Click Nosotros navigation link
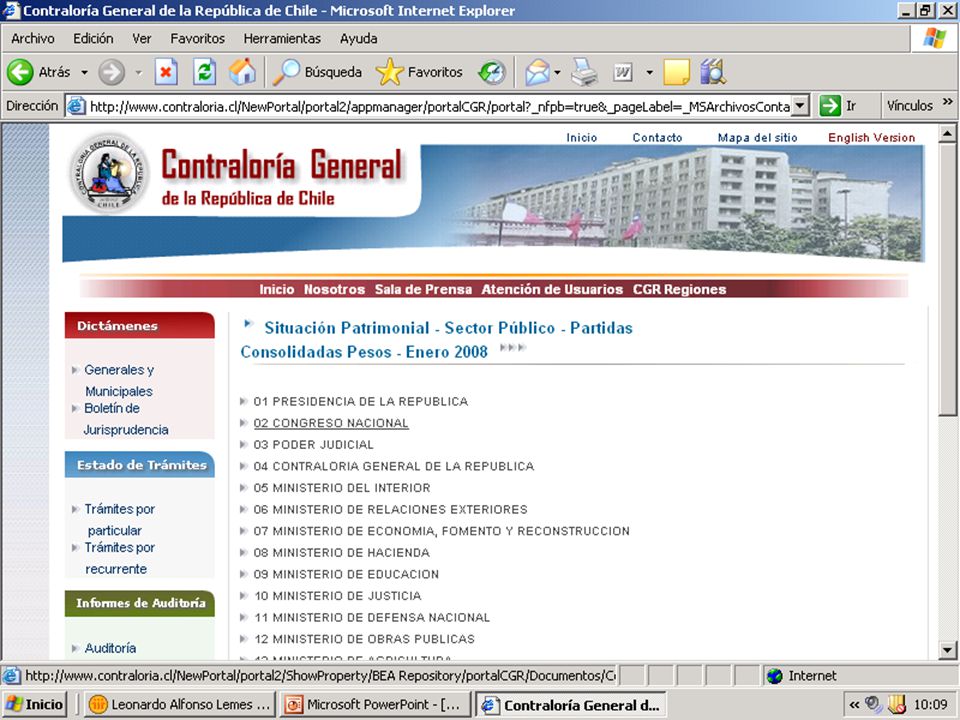The height and width of the screenshot is (720, 960). point(334,290)
